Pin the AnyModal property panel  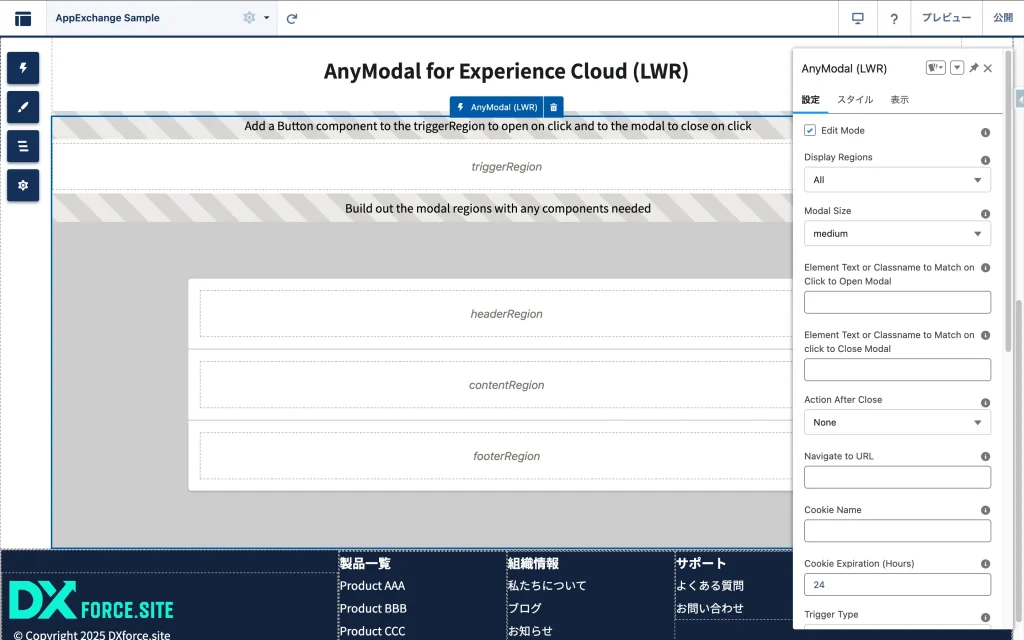(x=973, y=68)
